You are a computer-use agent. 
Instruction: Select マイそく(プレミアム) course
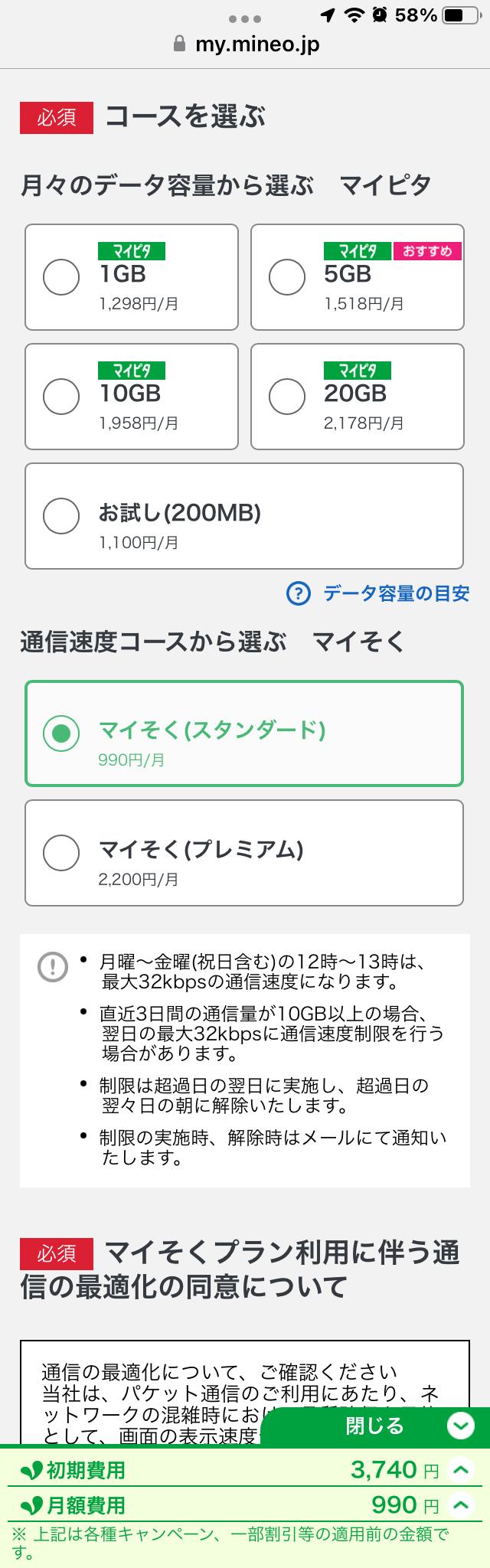pos(61,853)
